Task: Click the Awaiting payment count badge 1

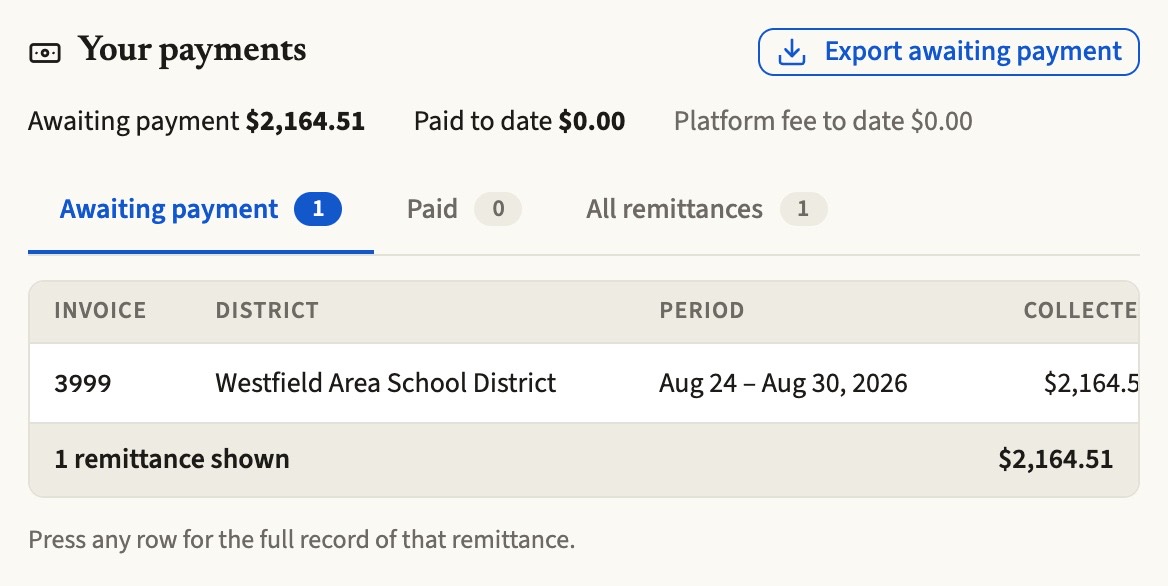Action: pyautogui.click(x=318, y=209)
